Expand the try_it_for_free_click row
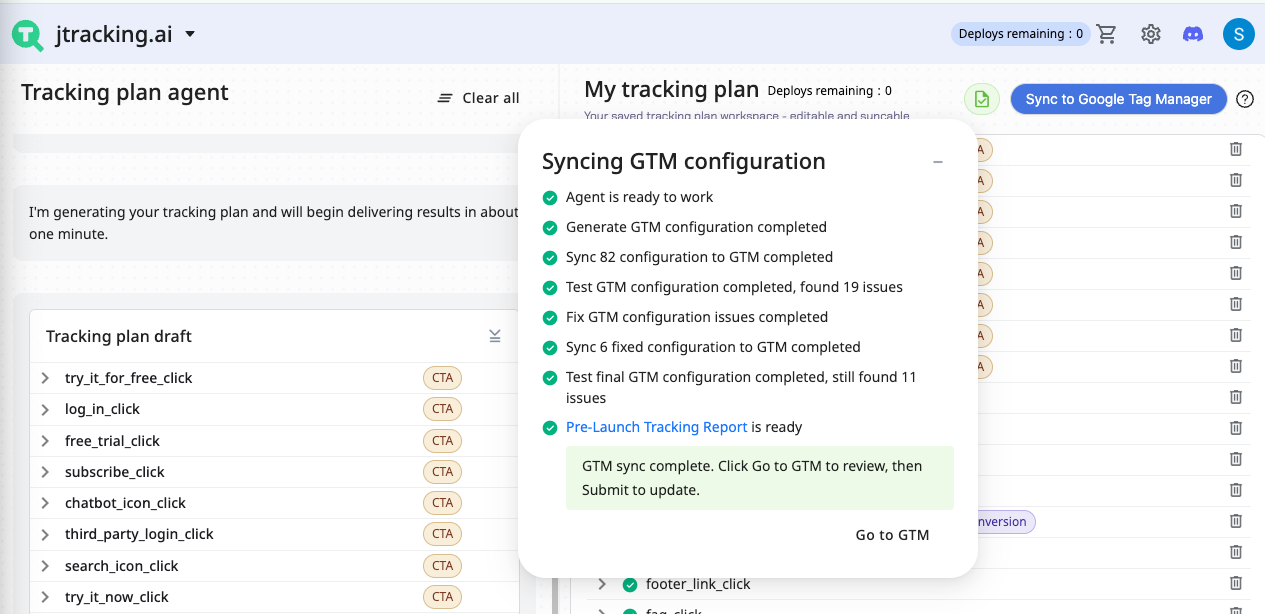Image resolution: width=1265 pixels, height=614 pixels. 45,378
